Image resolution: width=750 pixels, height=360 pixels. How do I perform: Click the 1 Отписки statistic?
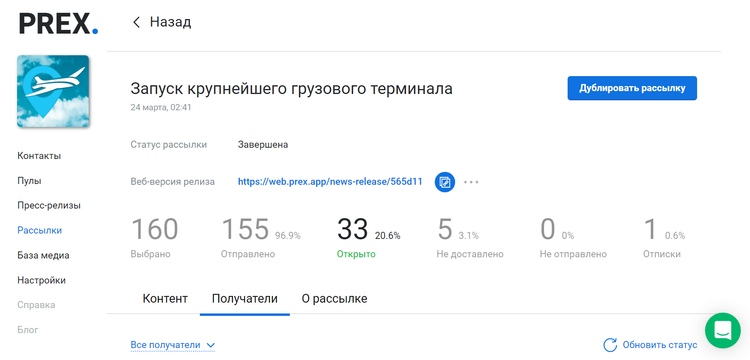click(x=664, y=237)
